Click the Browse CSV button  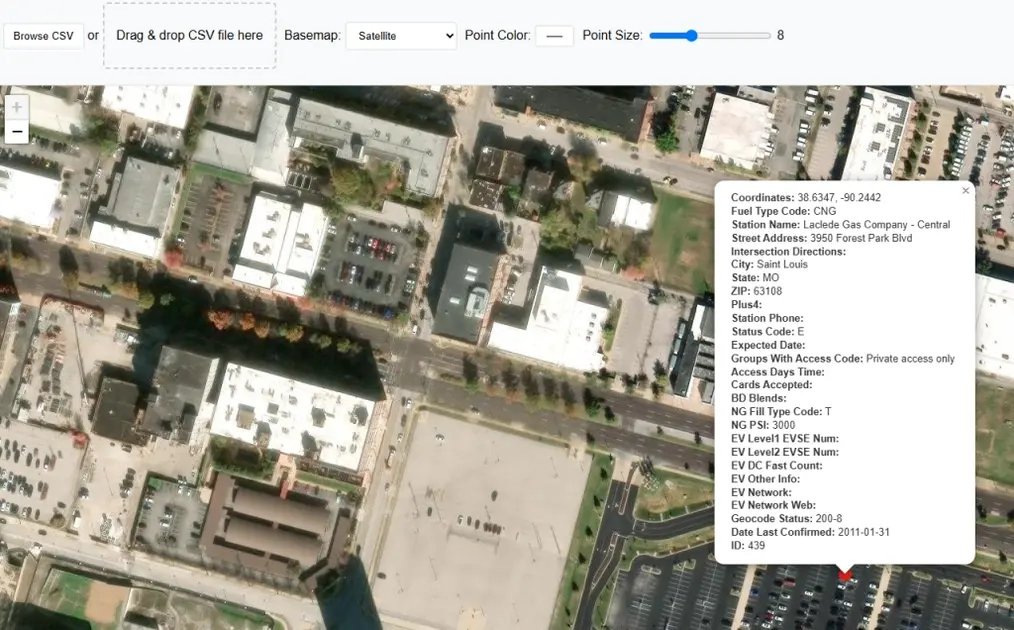click(43, 35)
